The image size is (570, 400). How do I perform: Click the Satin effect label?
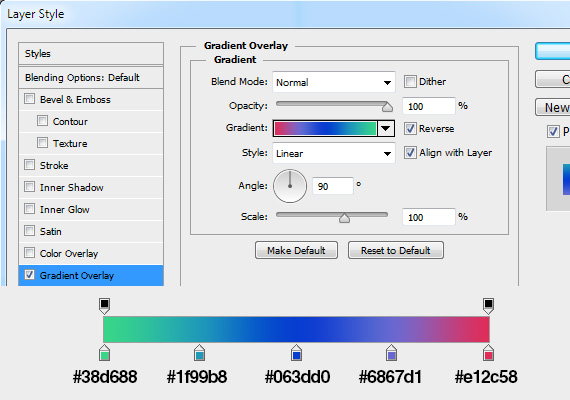[51, 232]
